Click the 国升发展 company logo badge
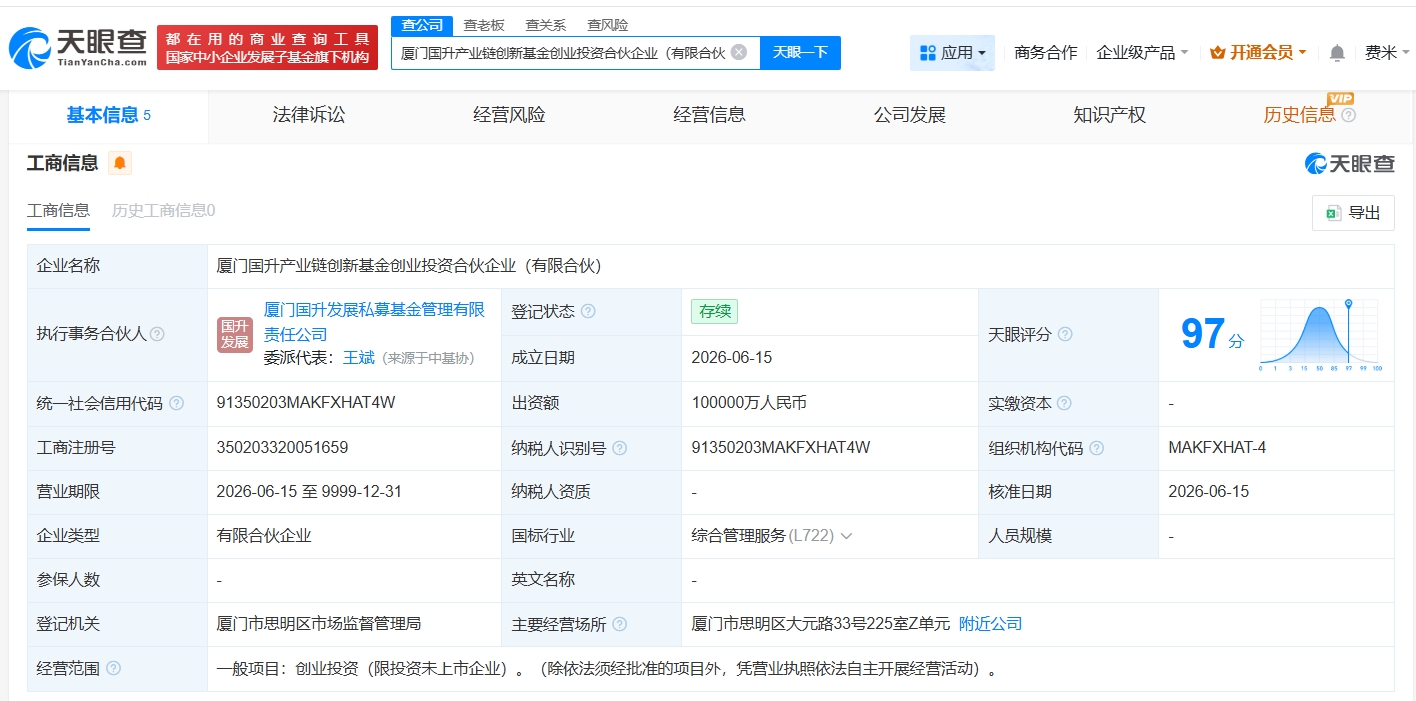This screenshot has height=701, width=1416. [235, 335]
